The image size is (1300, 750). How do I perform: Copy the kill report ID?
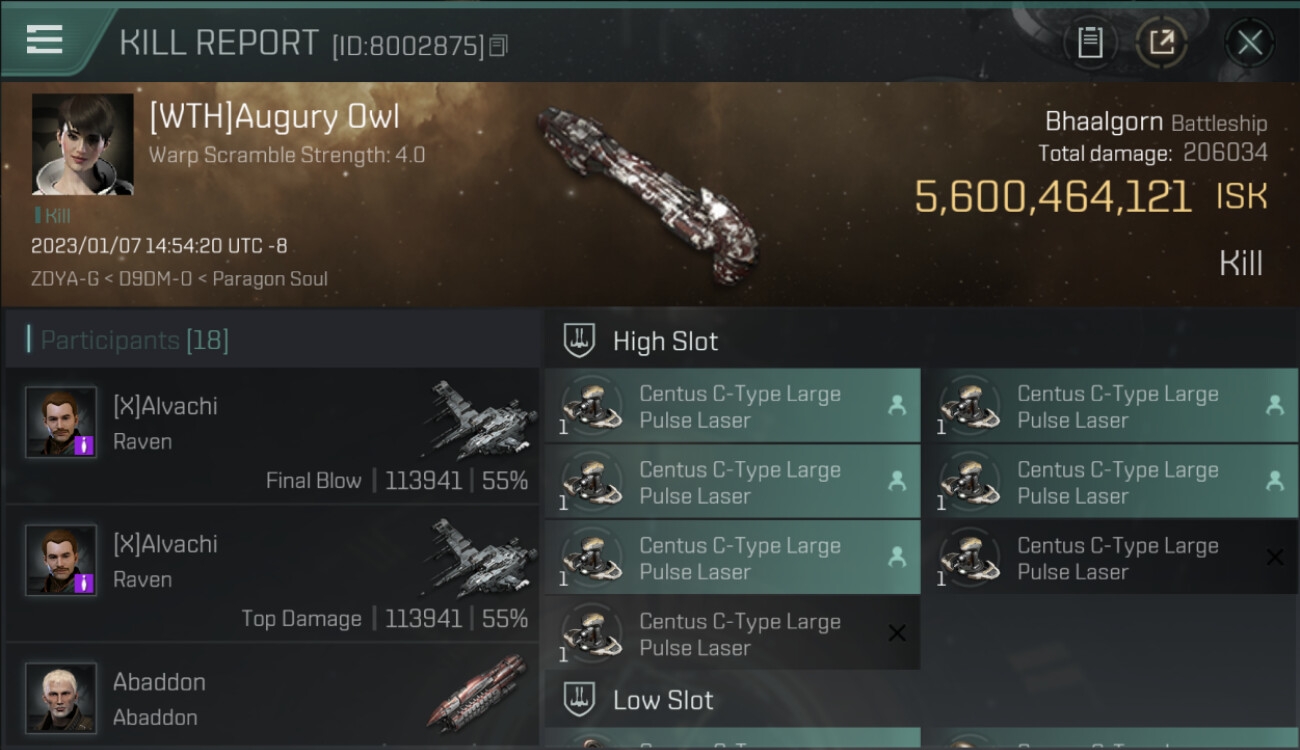[x=499, y=45]
